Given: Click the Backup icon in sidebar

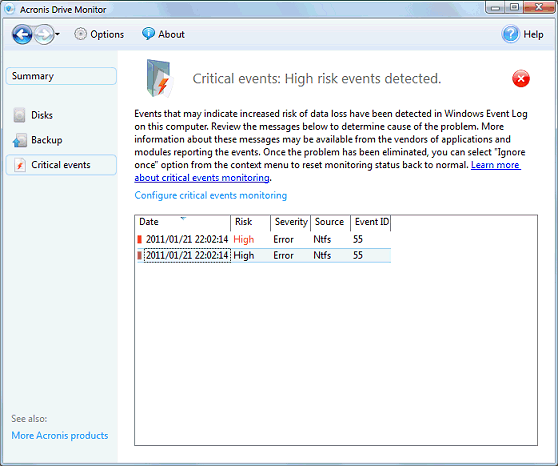Looking at the screenshot, I should (x=20, y=140).
